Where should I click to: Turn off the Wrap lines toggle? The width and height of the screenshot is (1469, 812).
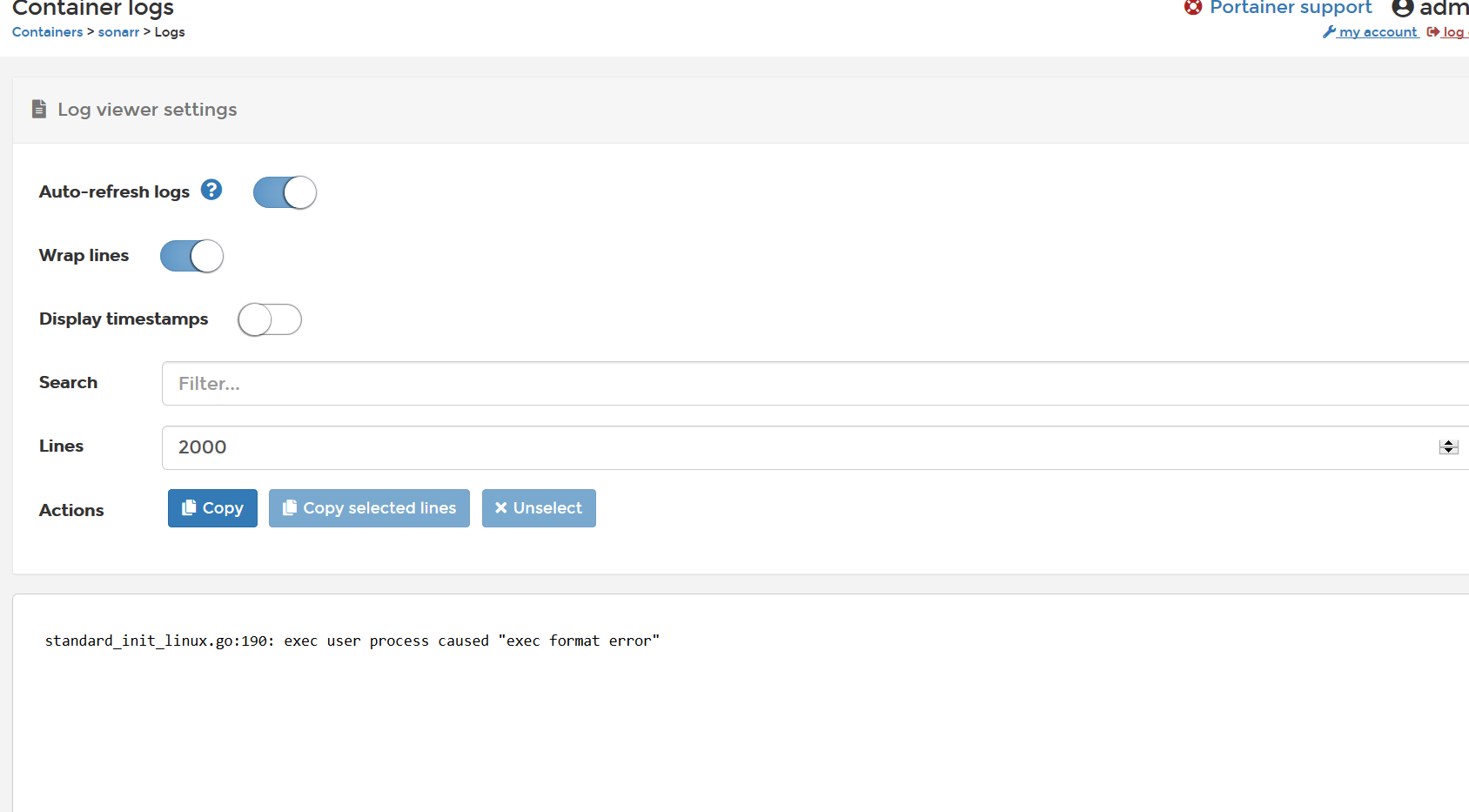tap(191, 256)
